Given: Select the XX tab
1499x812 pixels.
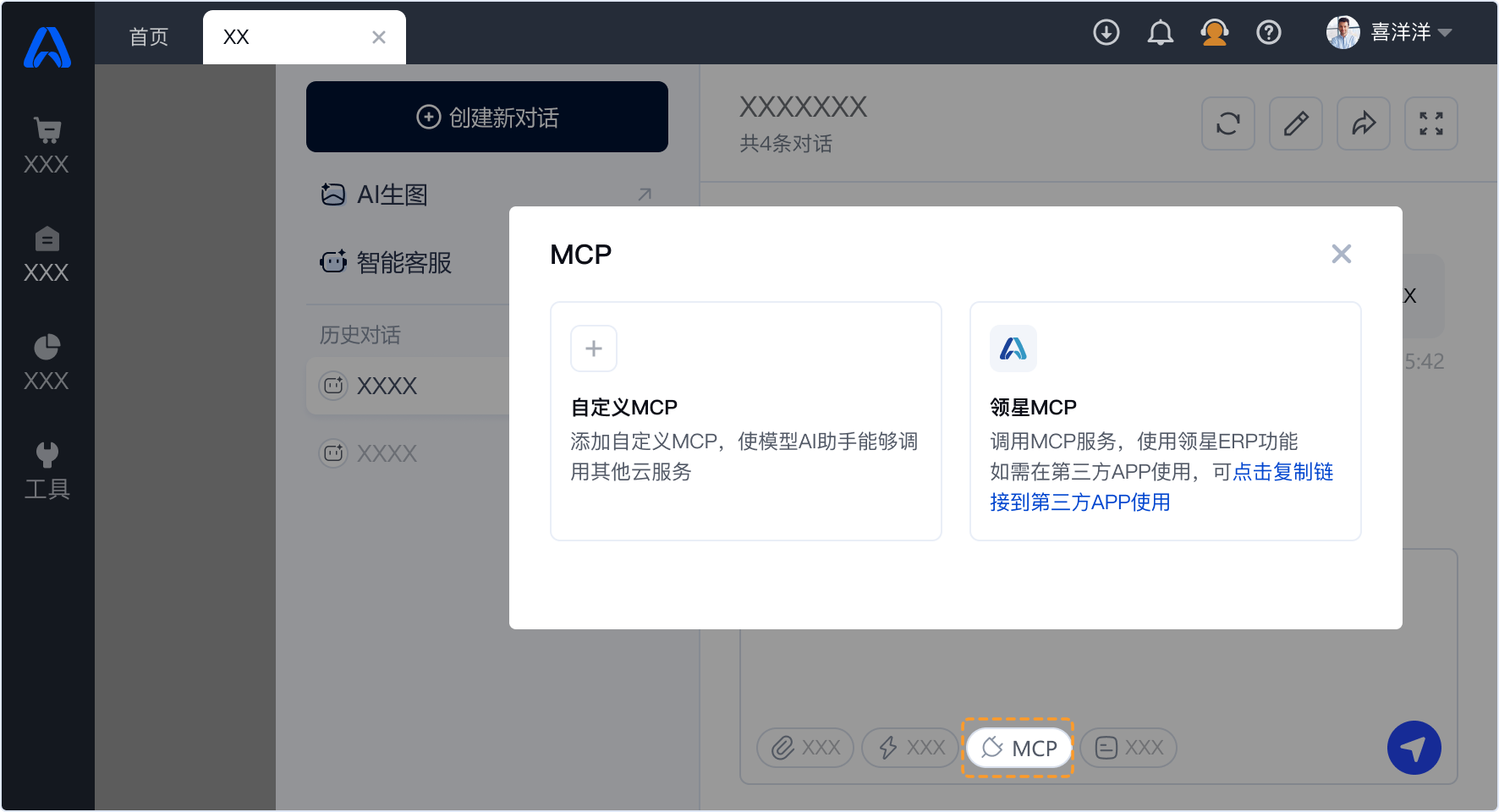Looking at the screenshot, I should pos(305,37).
